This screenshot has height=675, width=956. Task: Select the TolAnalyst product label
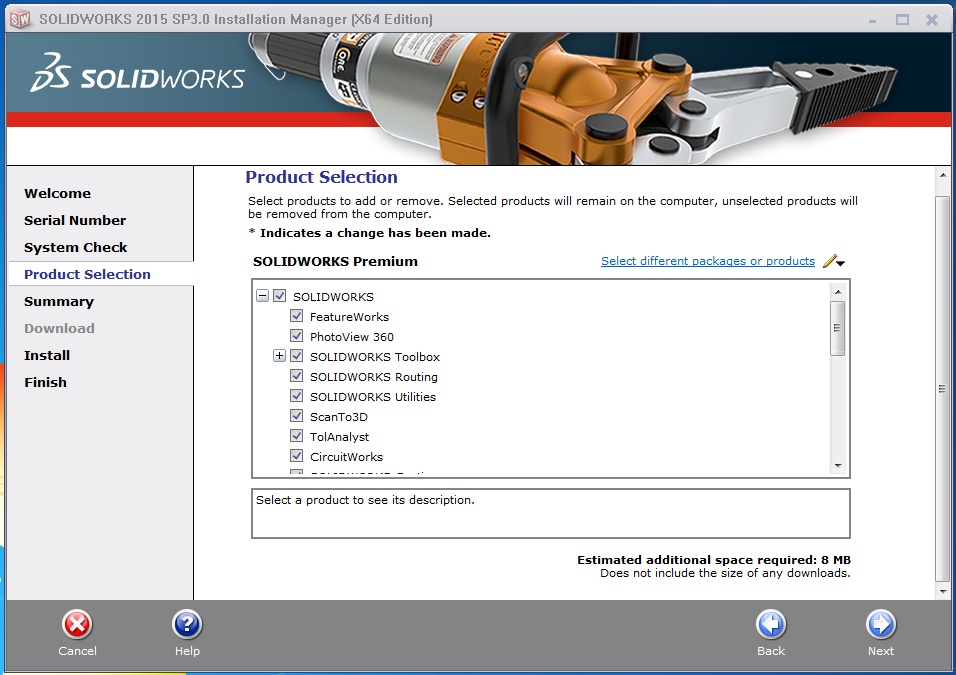340,437
